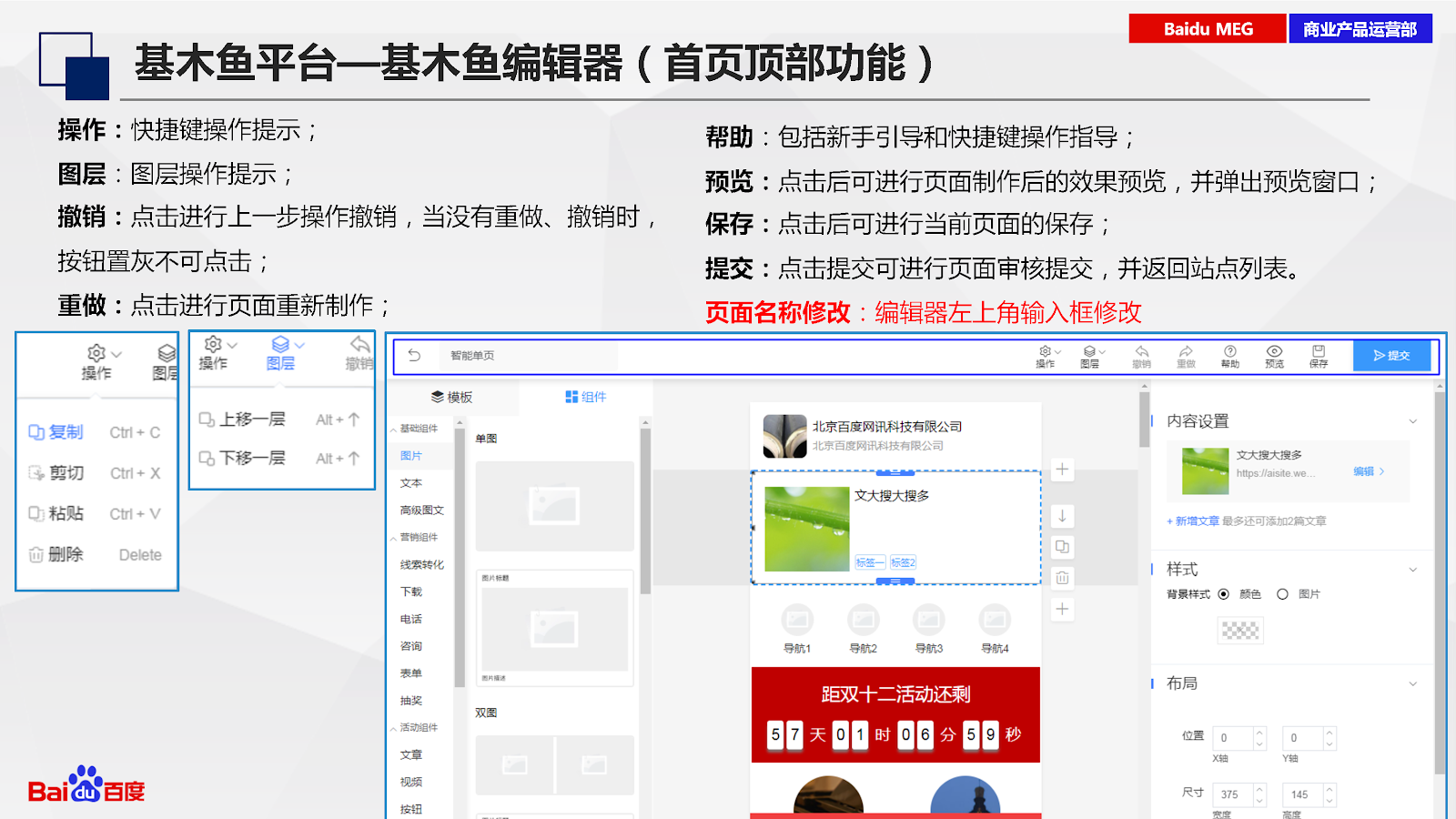Click the 下移一层 menu item
The image size is (1456, 819).
tap(280, 459)
